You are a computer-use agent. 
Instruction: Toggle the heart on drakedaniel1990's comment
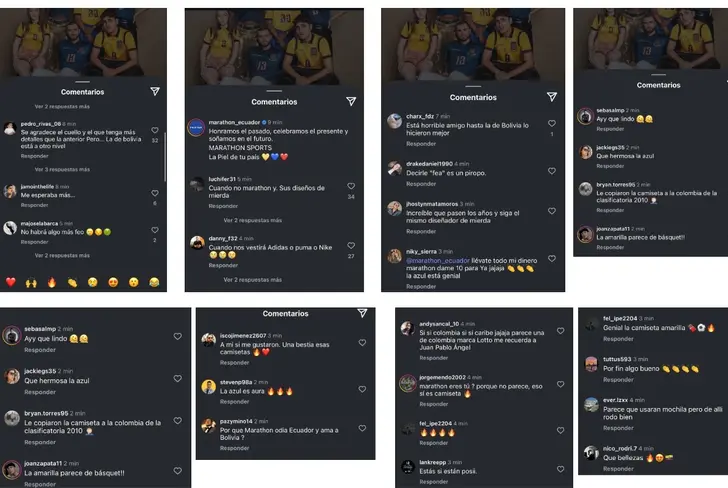pos(552,171)
